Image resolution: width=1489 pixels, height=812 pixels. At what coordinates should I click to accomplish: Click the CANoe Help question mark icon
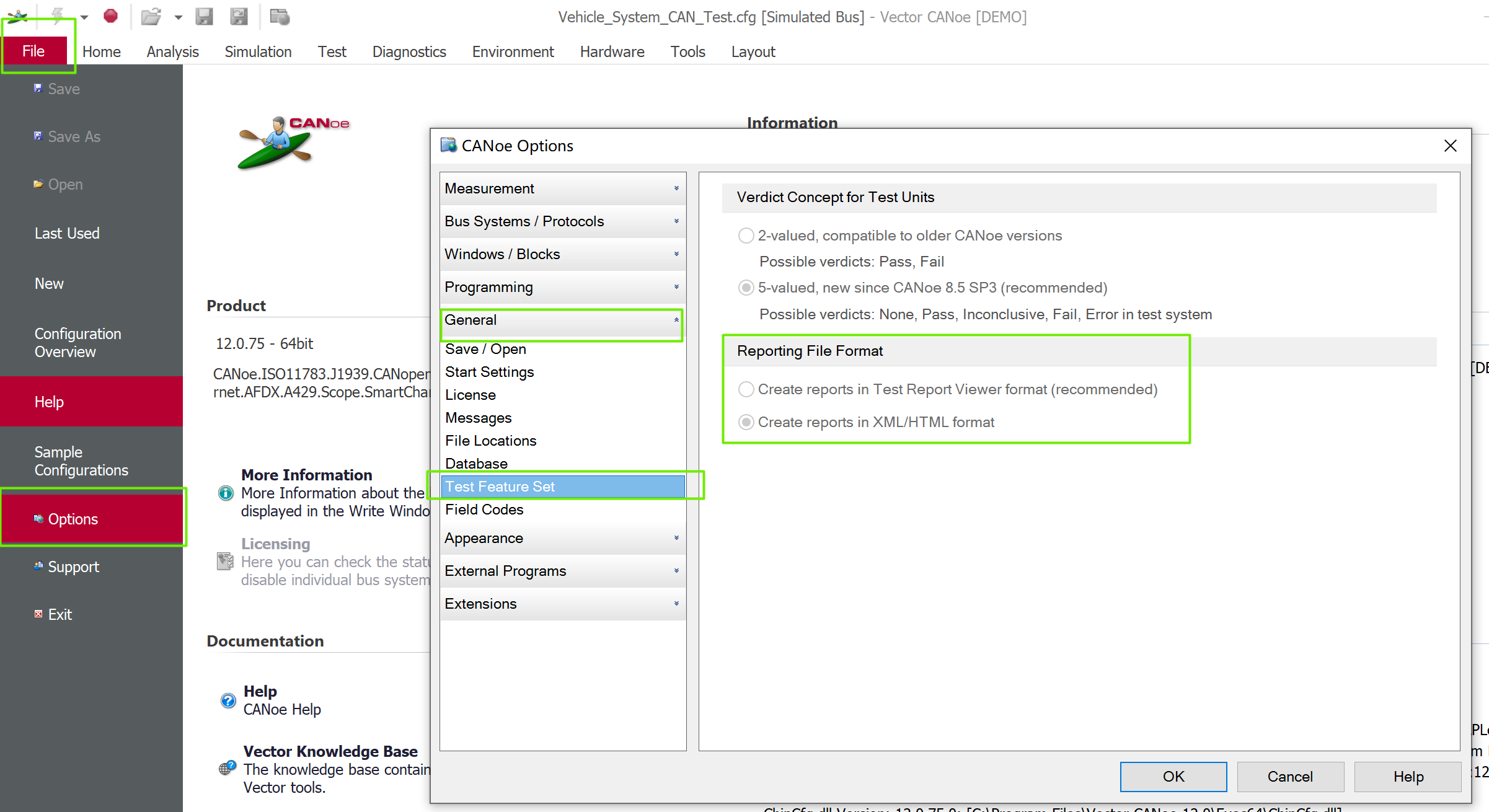228,700
